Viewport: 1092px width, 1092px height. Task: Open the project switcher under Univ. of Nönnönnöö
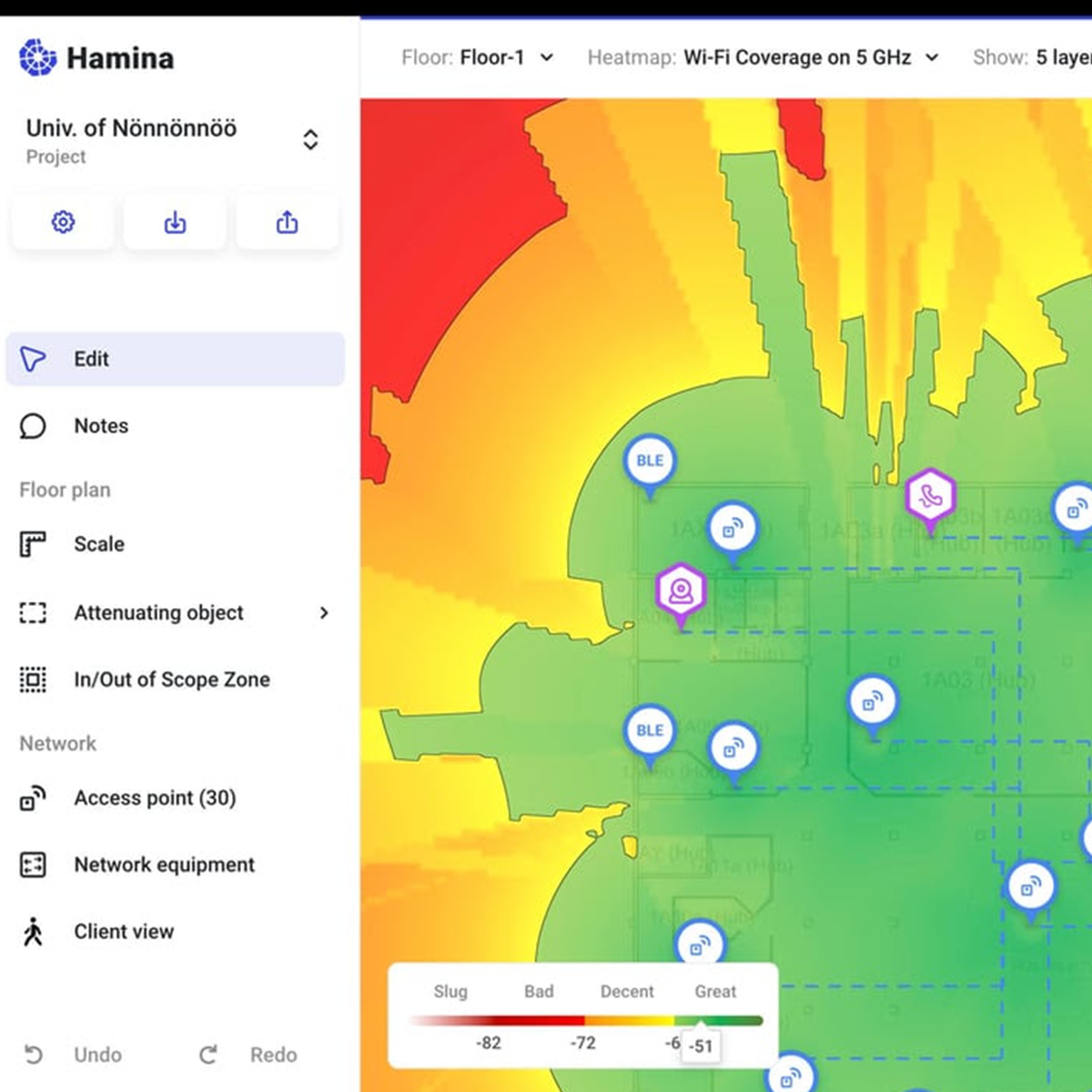point(310,139)
